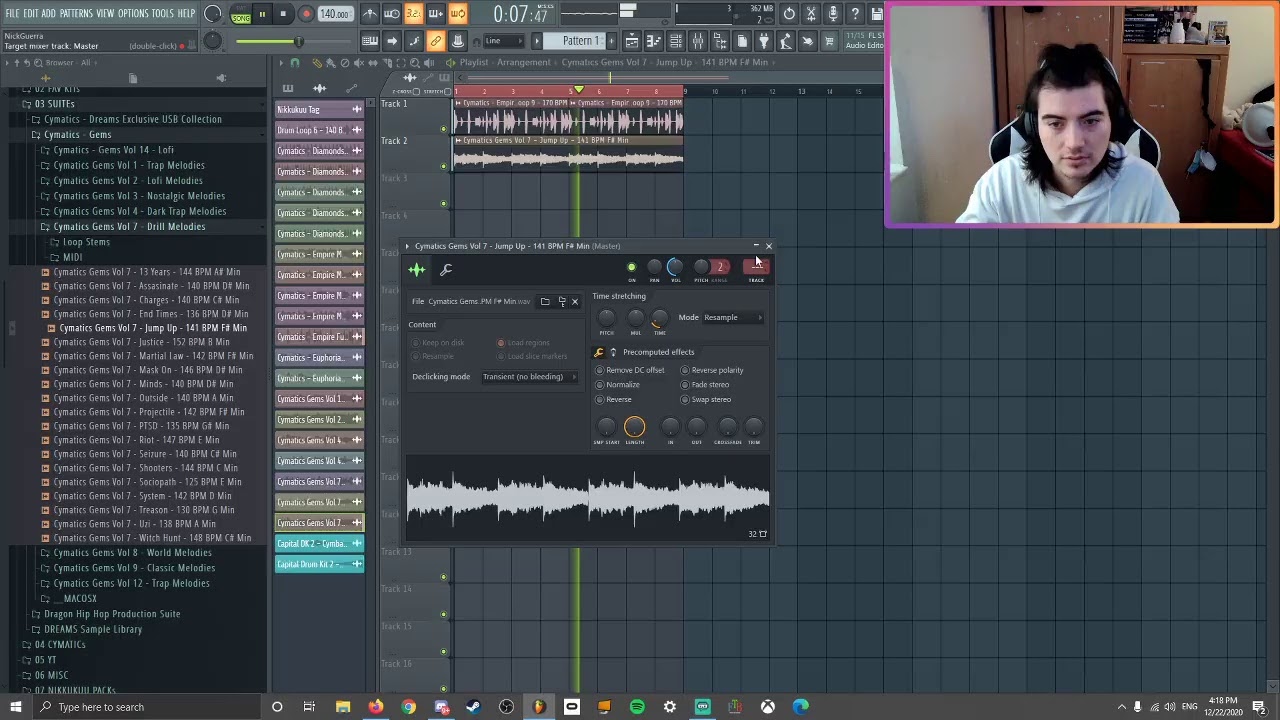
Task: Toggle the link/multilink to controllers icon
Action: click(x=435, y=41)
